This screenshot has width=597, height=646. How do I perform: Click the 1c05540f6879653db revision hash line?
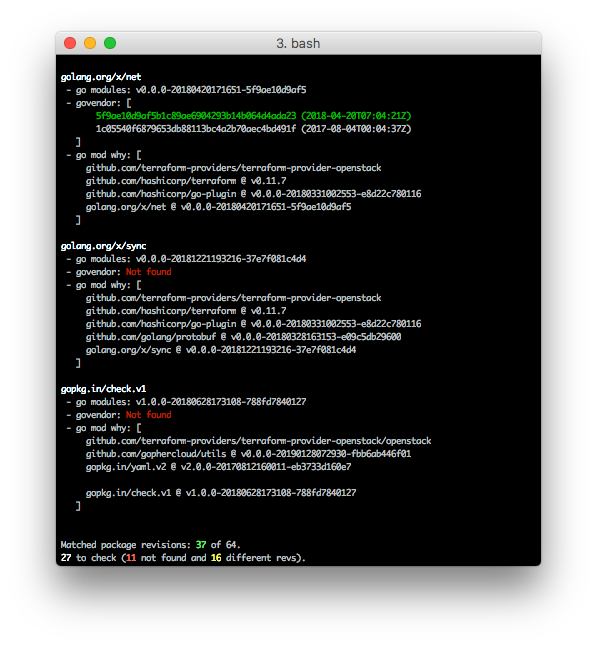(x=253, y=129)
